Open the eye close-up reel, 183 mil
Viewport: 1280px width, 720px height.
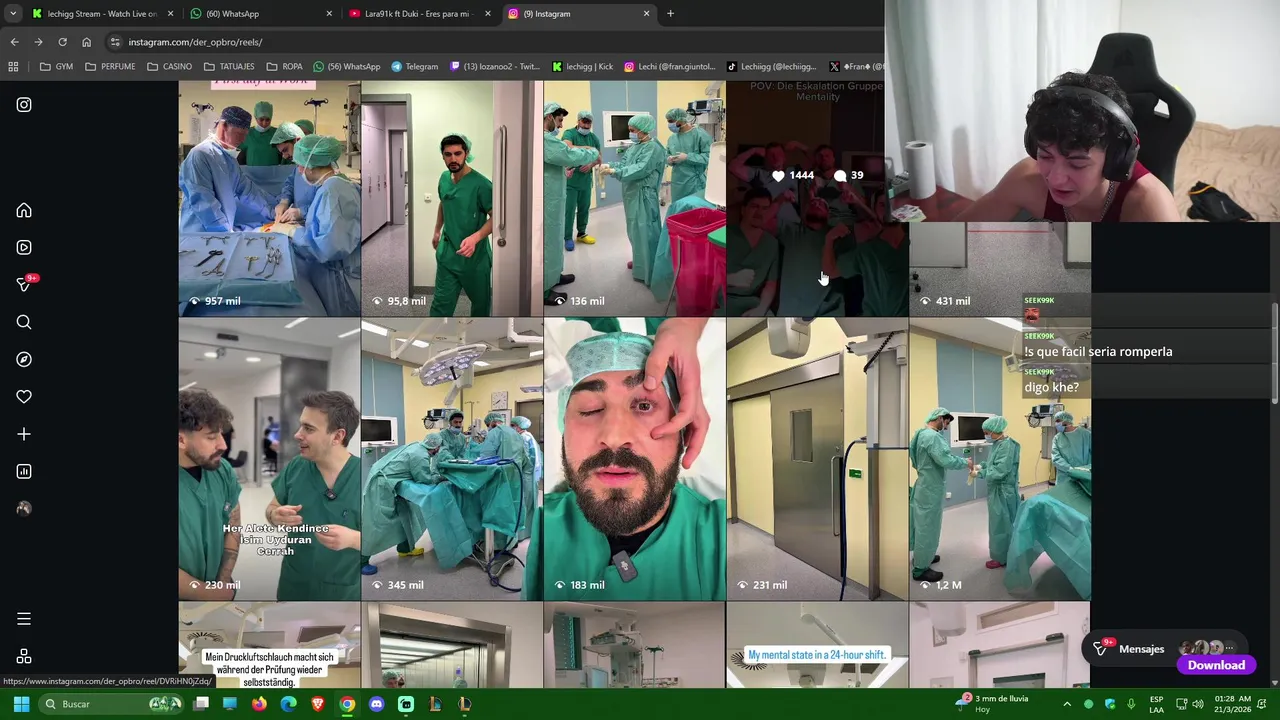click(x=634, y=459)
